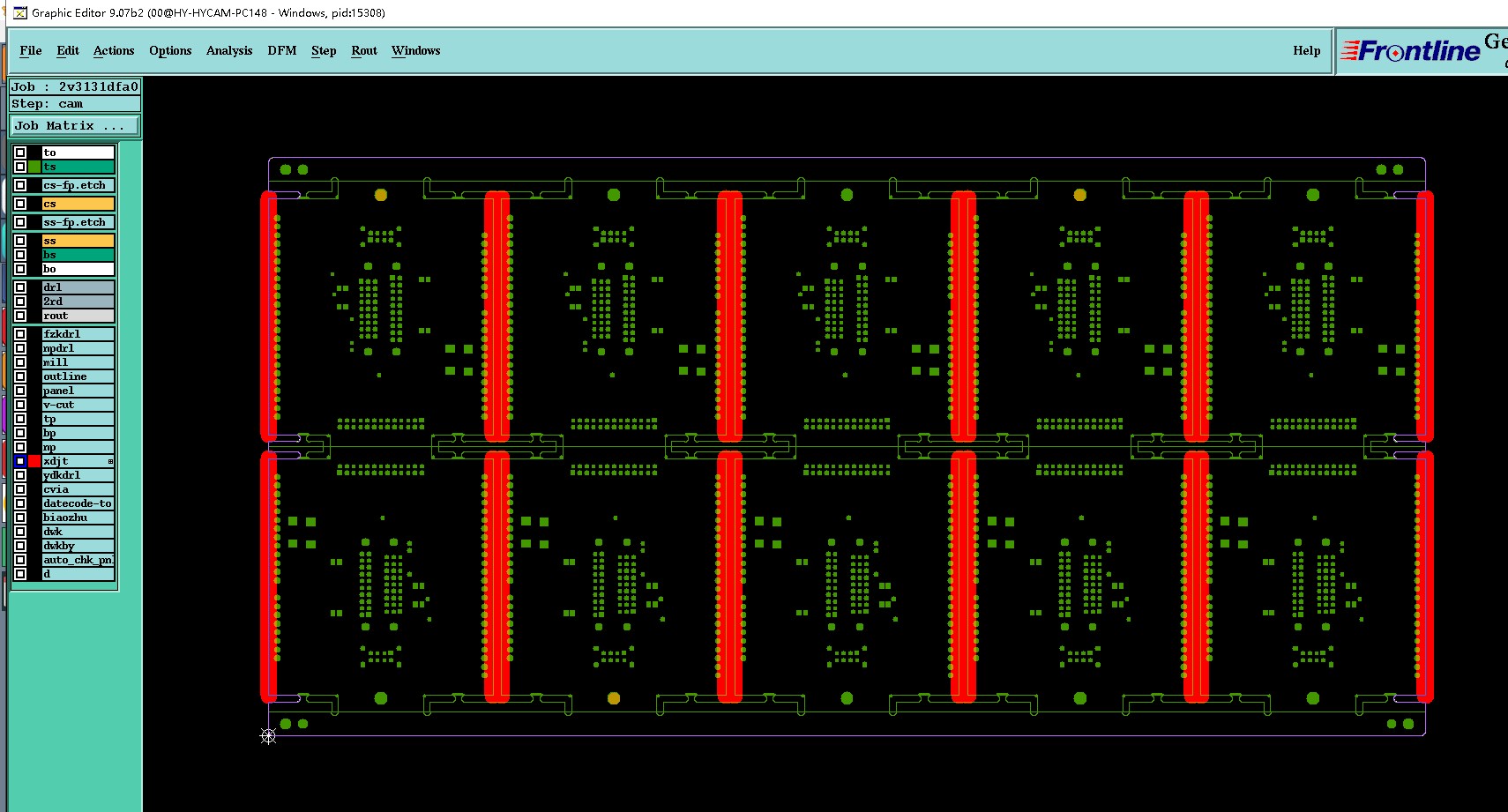
Task: Open the Analysis menu
Action: coord(229,50)
